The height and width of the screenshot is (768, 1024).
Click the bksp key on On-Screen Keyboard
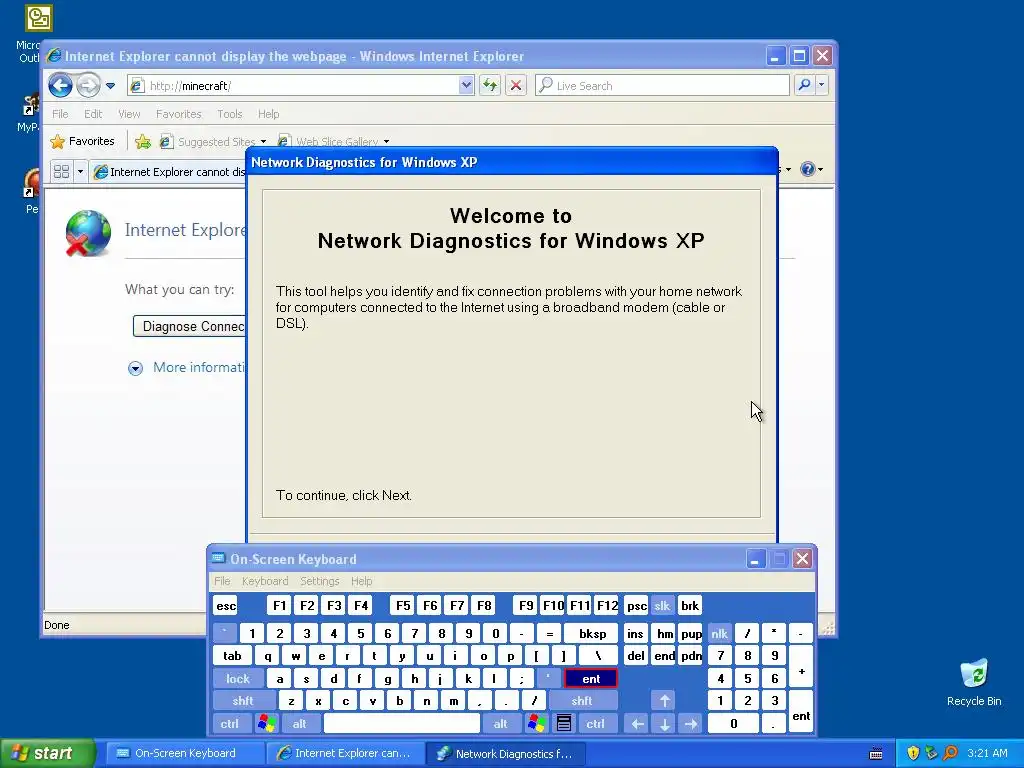click(592, 633)
